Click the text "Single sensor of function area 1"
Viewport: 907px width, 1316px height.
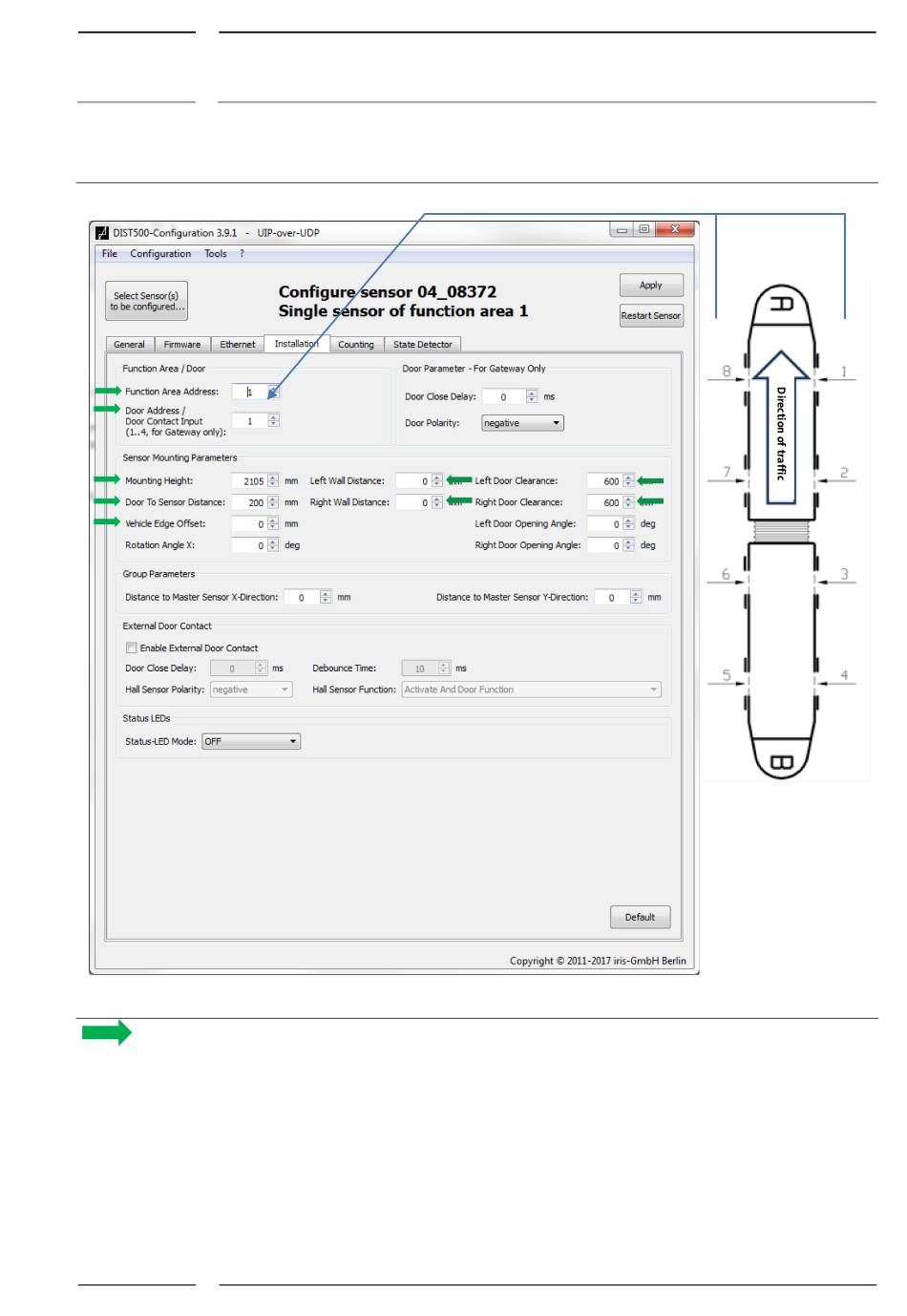click(403, 311)
